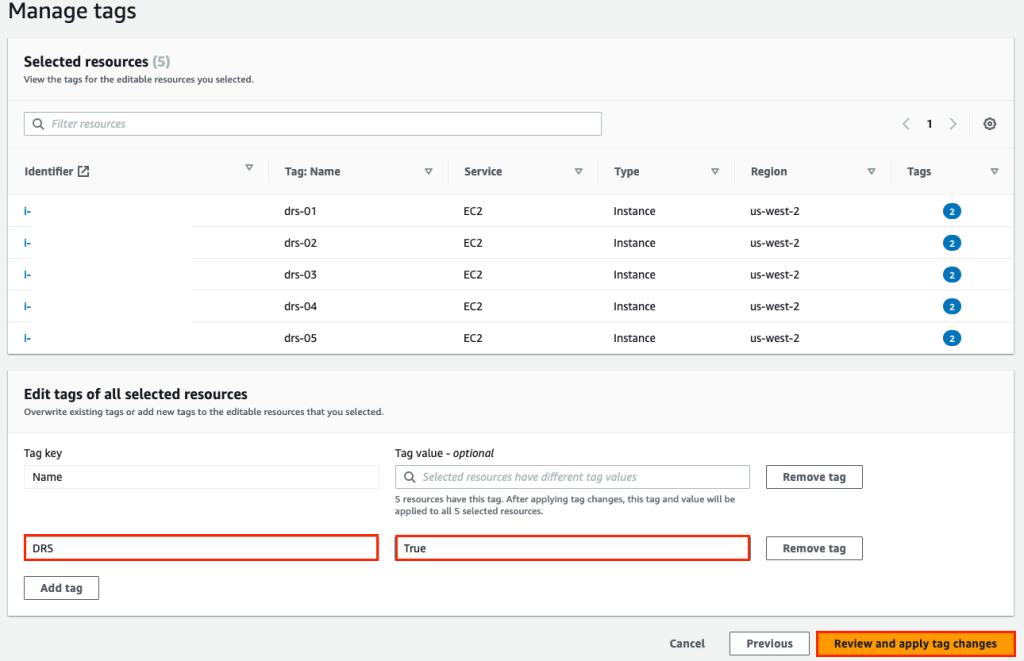Viewport: 1024px width, 661px height.
Task: Open the Region column filter dropdown
Action: pyautogui.click(x=870, y=171)
